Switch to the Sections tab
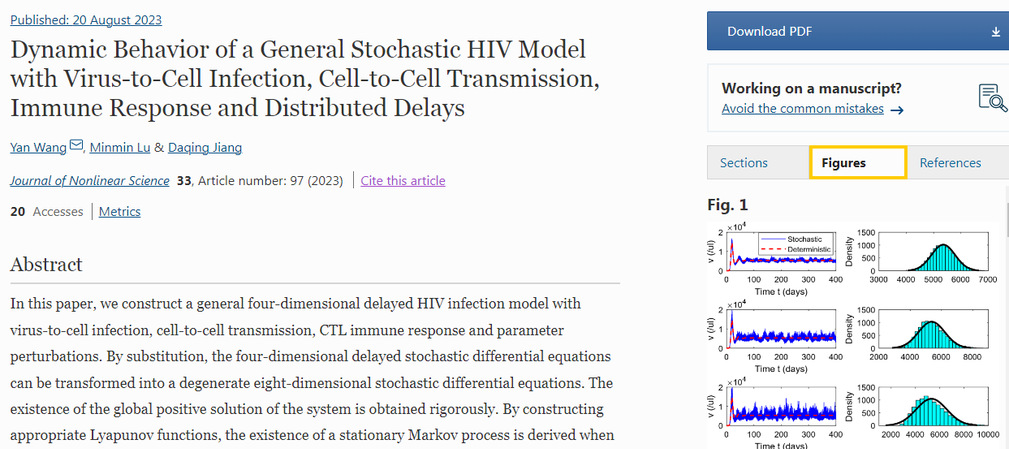1009x449 pixels. (x=744, y=163)
